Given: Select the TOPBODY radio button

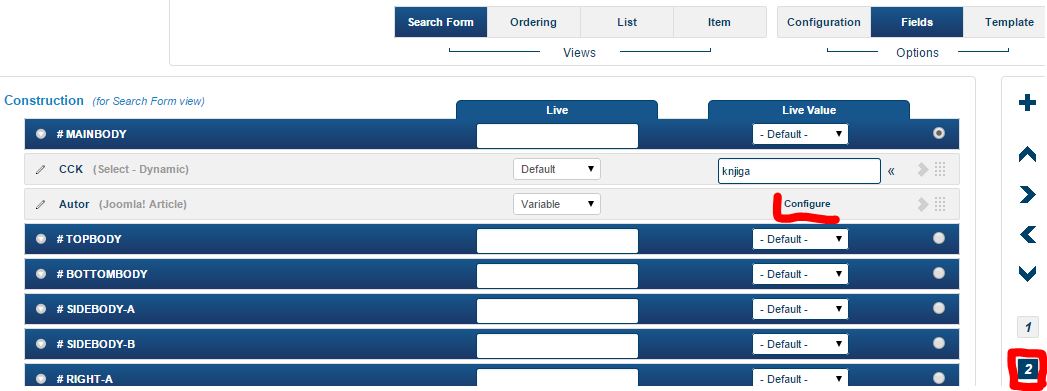Looking at the screenshot, I should 939,238.
